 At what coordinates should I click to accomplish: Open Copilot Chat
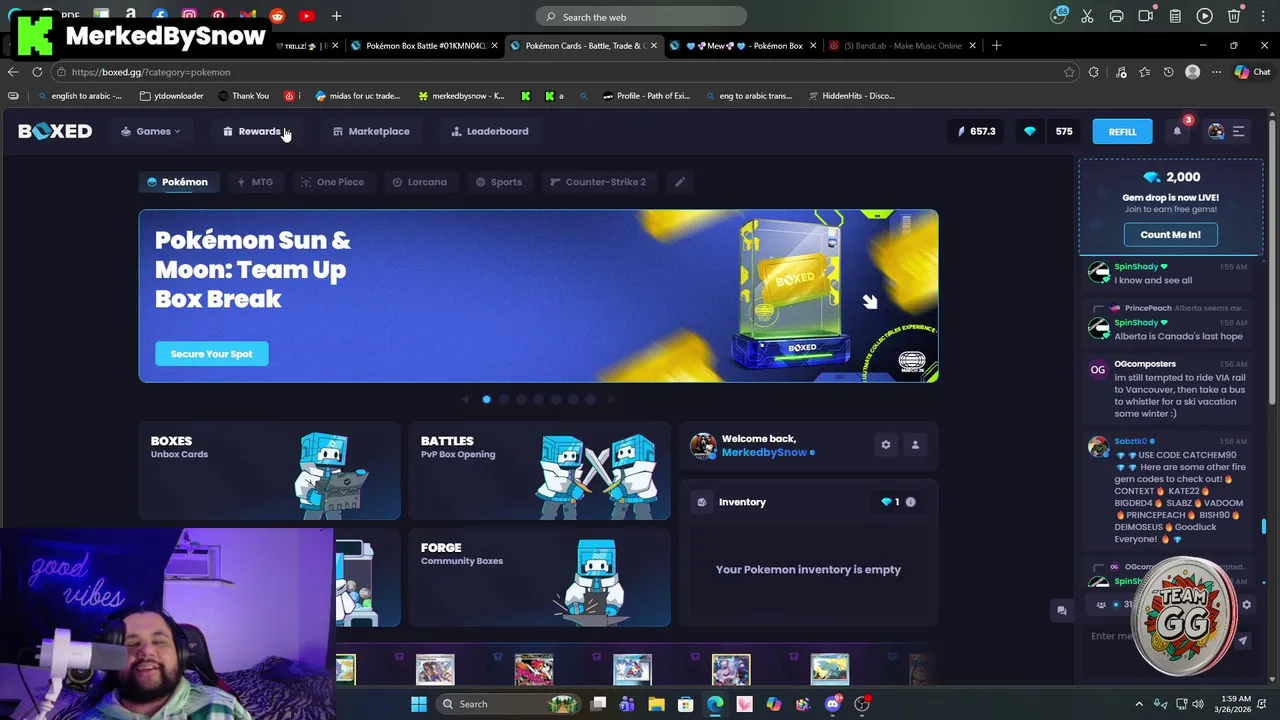(x=1252, y=72)
